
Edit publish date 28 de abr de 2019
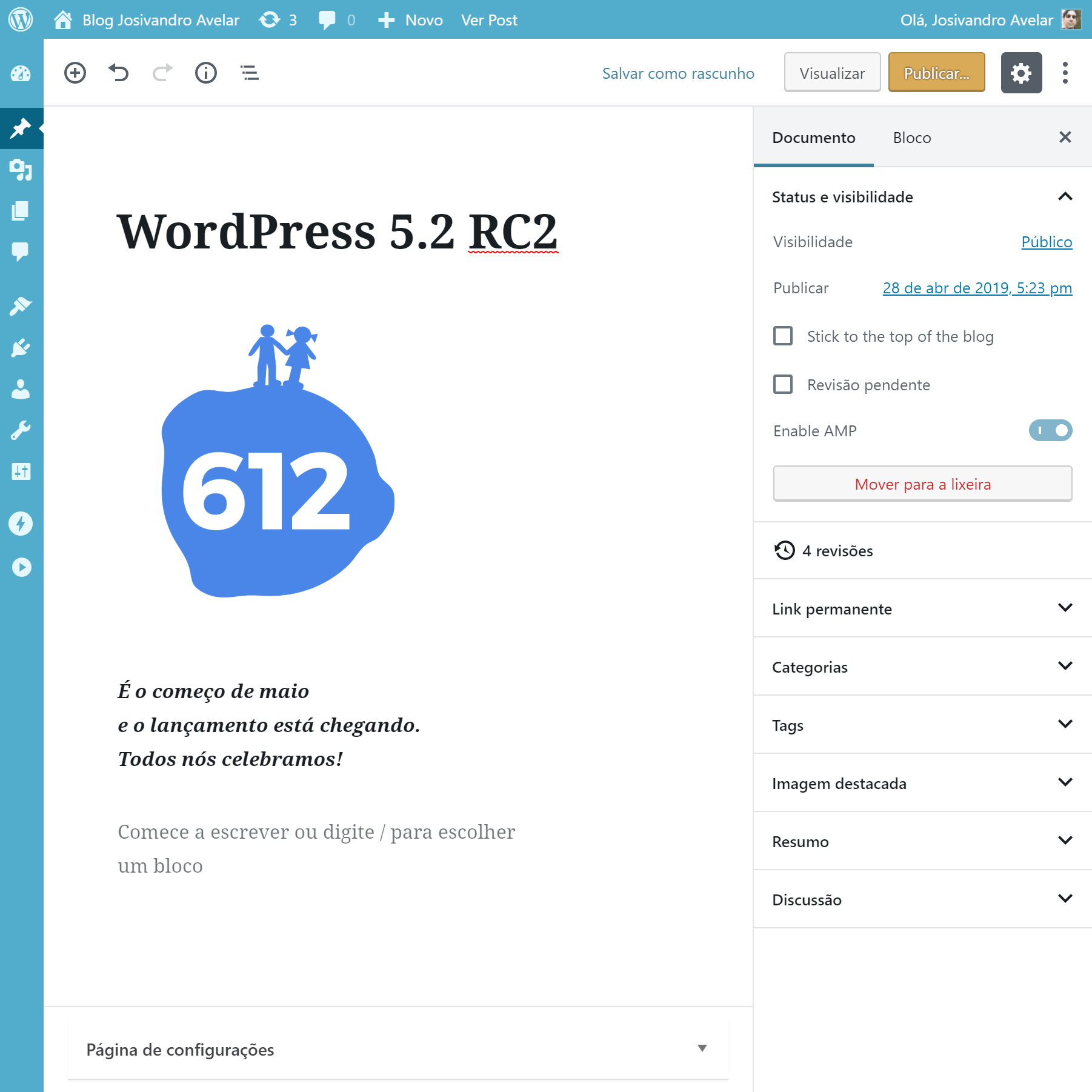tap(977, 288)
